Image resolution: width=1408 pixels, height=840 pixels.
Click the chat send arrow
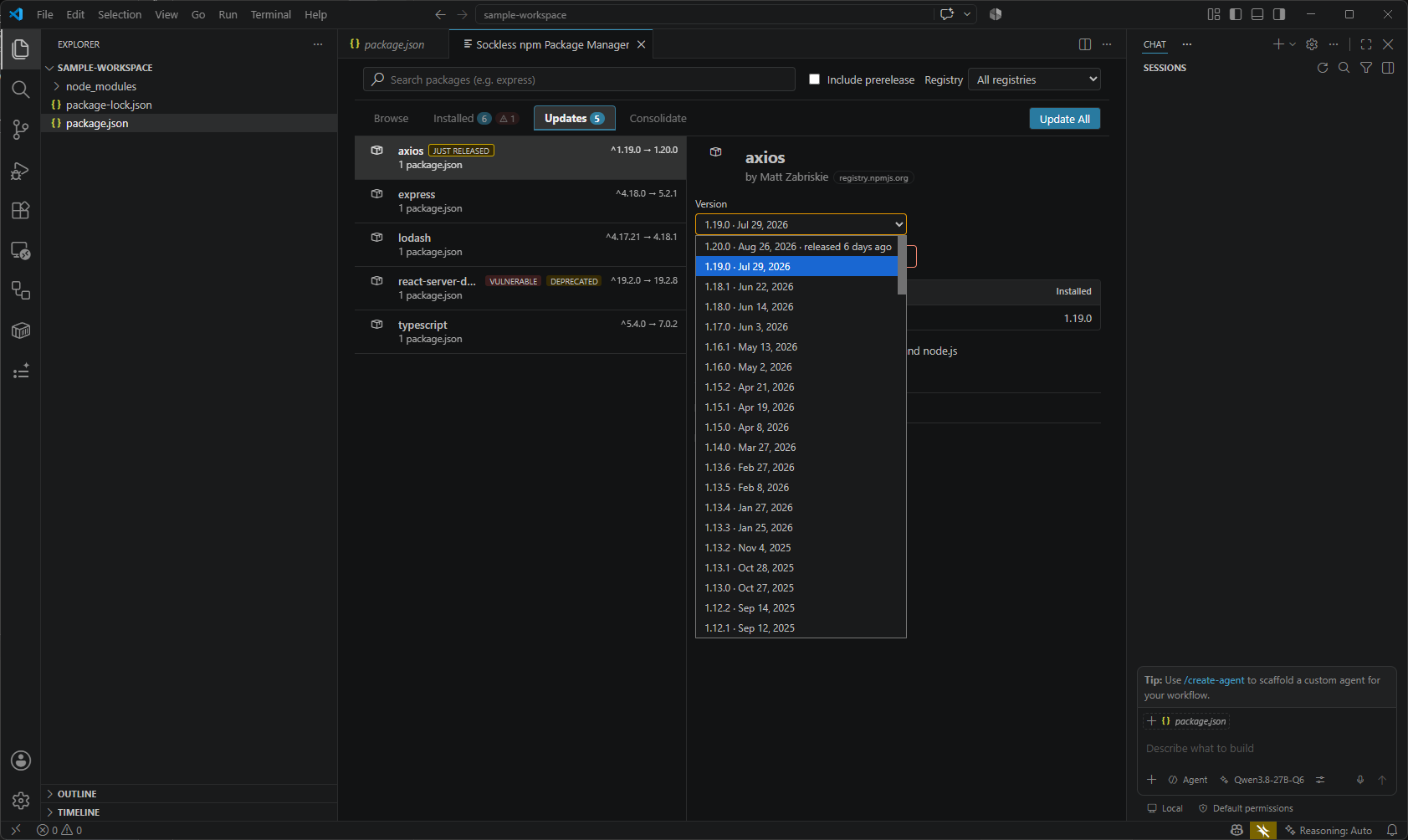click(x=1382, y=780)
